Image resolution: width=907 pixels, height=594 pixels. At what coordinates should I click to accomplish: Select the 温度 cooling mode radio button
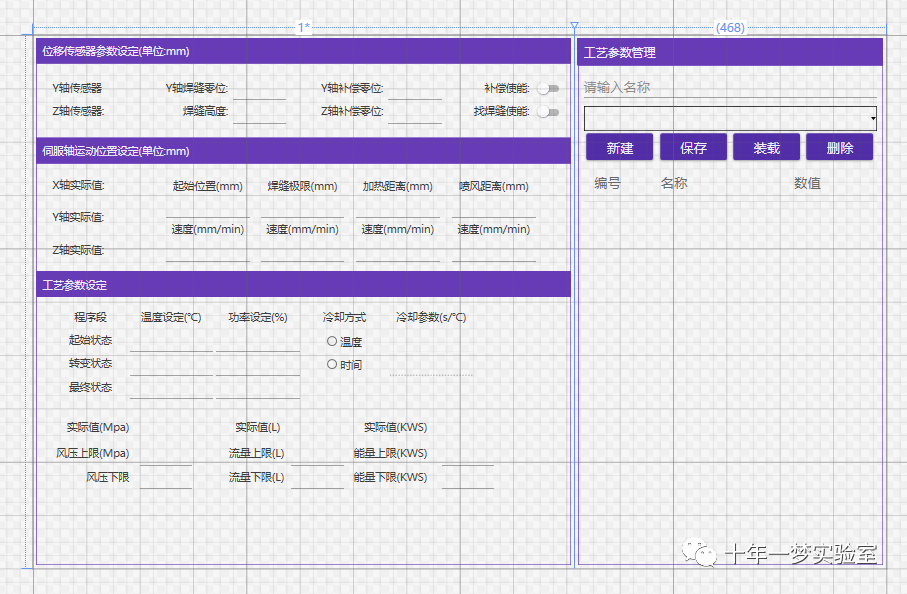coord(331,341)
